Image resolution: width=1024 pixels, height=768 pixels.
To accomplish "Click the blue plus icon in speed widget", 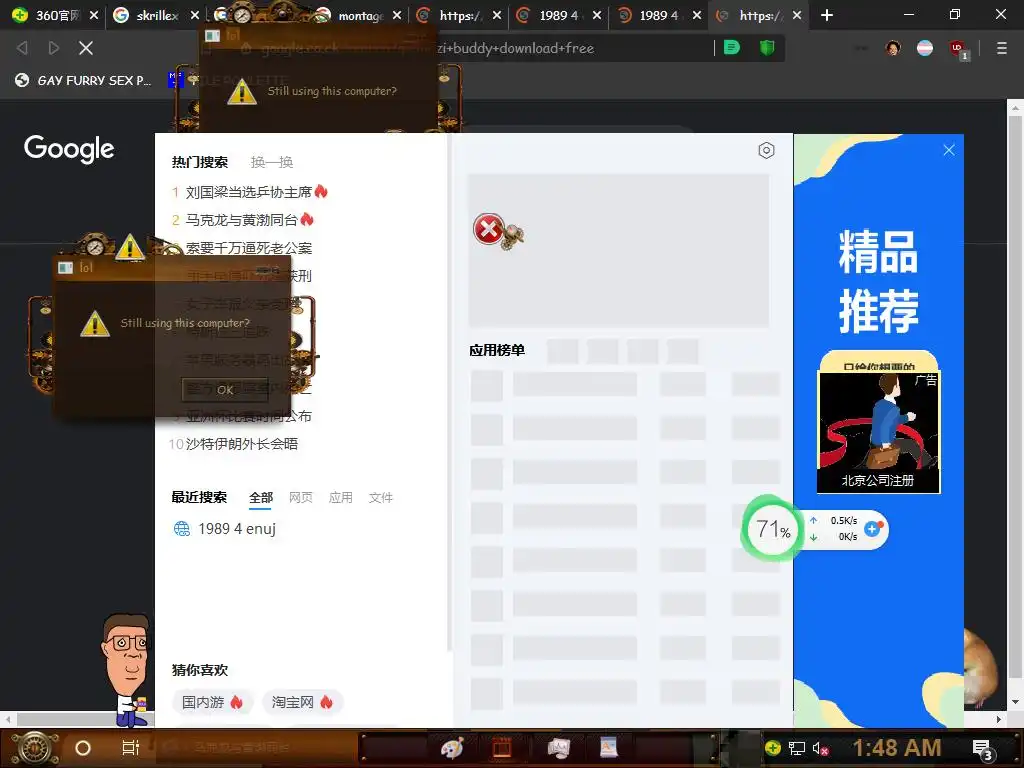I will pyautogui.click(x=872, y=528).
